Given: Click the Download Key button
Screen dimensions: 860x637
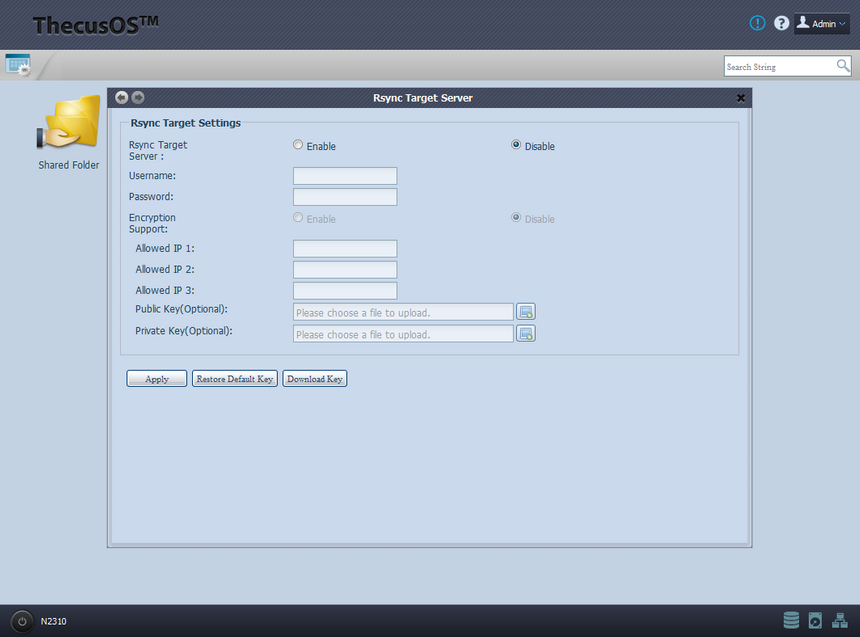Looking at the screenshot, I should pyautogui.click(x=315, y=379).
